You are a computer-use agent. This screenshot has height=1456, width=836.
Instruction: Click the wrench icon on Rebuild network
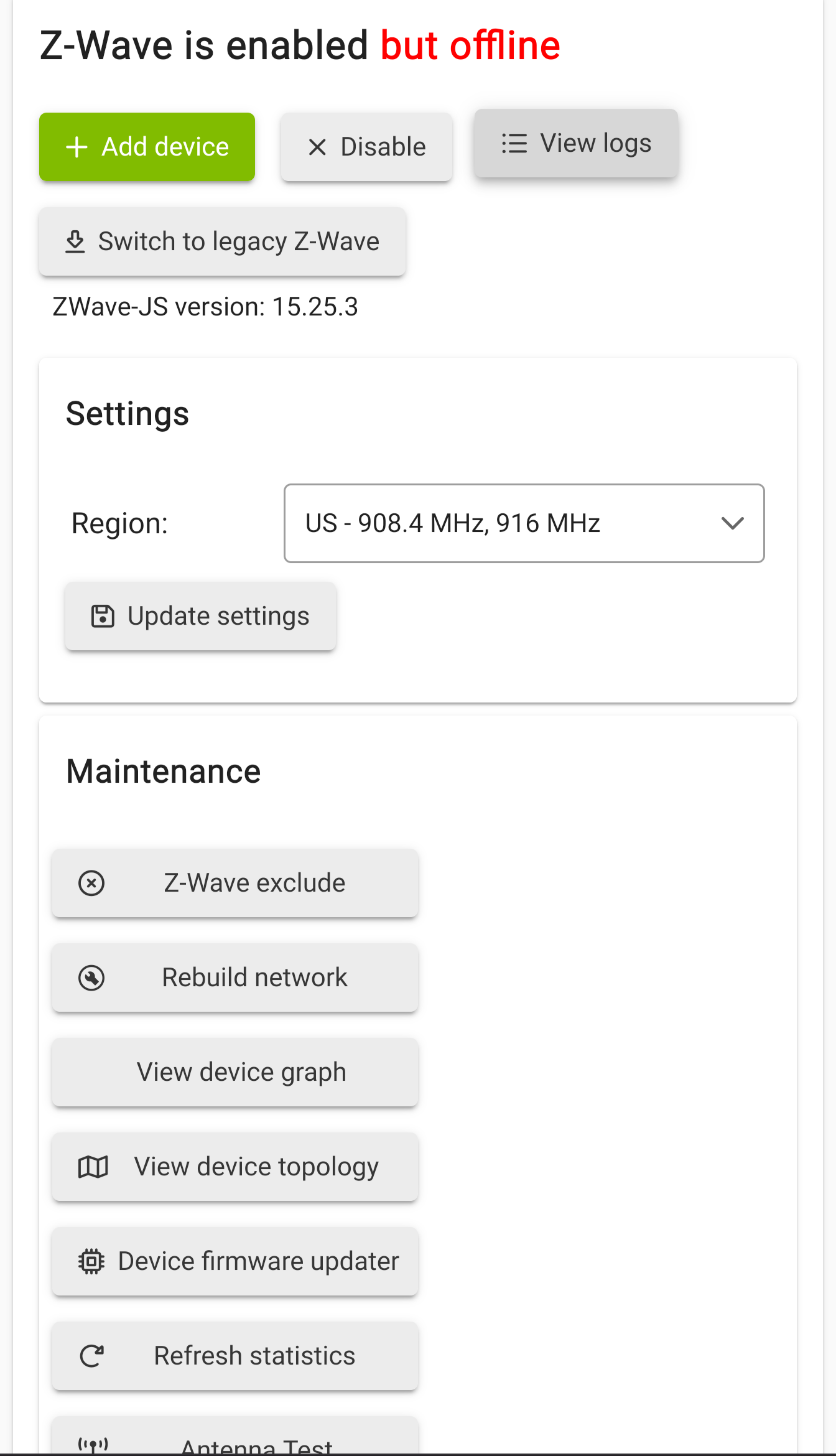(x=91, y=978)
